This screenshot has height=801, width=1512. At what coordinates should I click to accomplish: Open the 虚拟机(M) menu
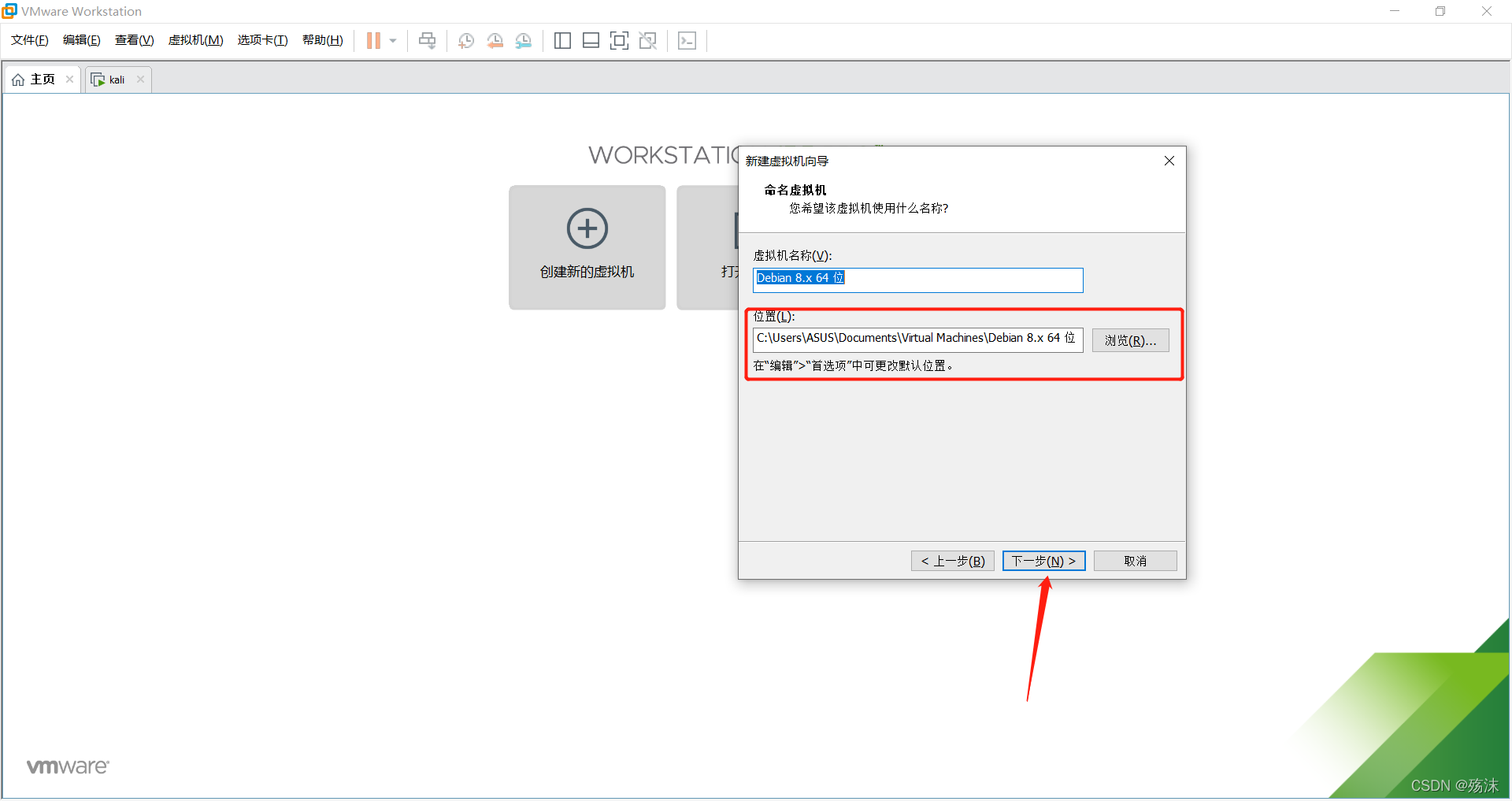coord(195,40)
